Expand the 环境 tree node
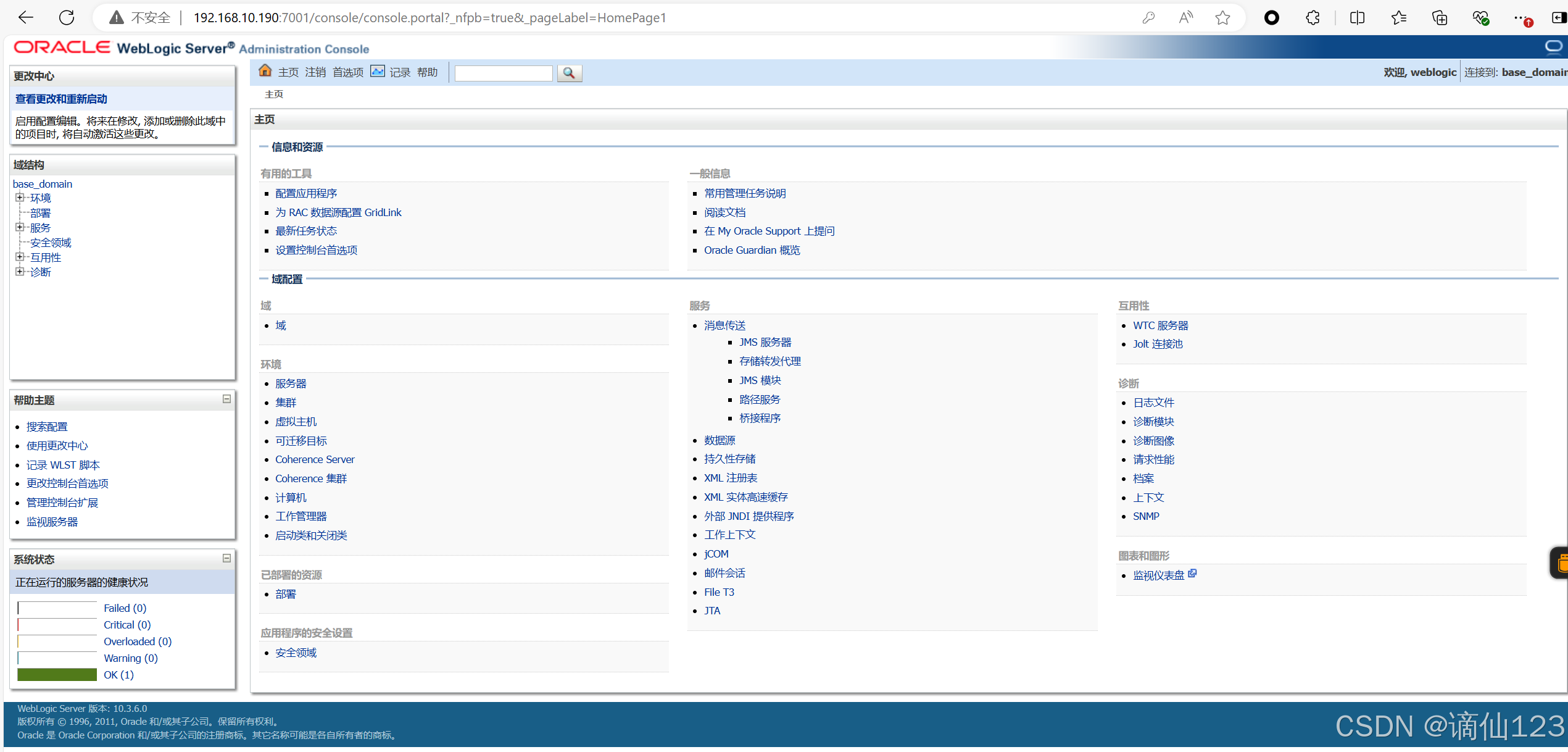This screenshot has height=752, width=1568. tap(20, 197)
